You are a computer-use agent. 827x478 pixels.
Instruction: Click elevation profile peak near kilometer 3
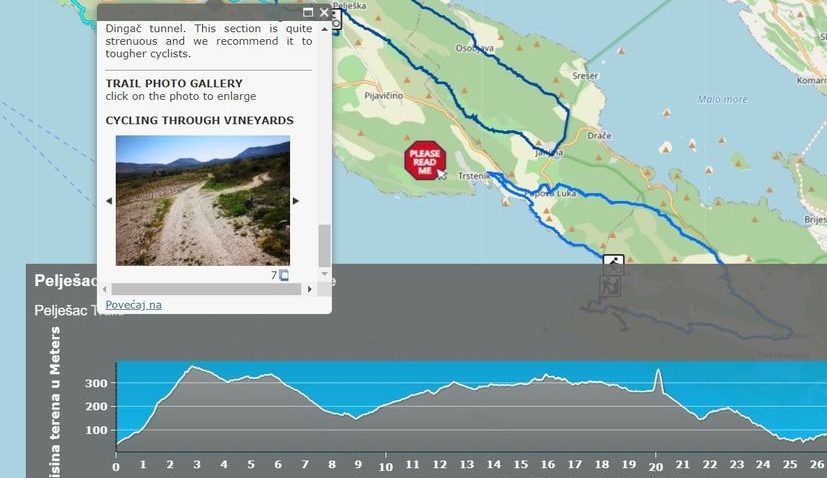click(193, 368)
